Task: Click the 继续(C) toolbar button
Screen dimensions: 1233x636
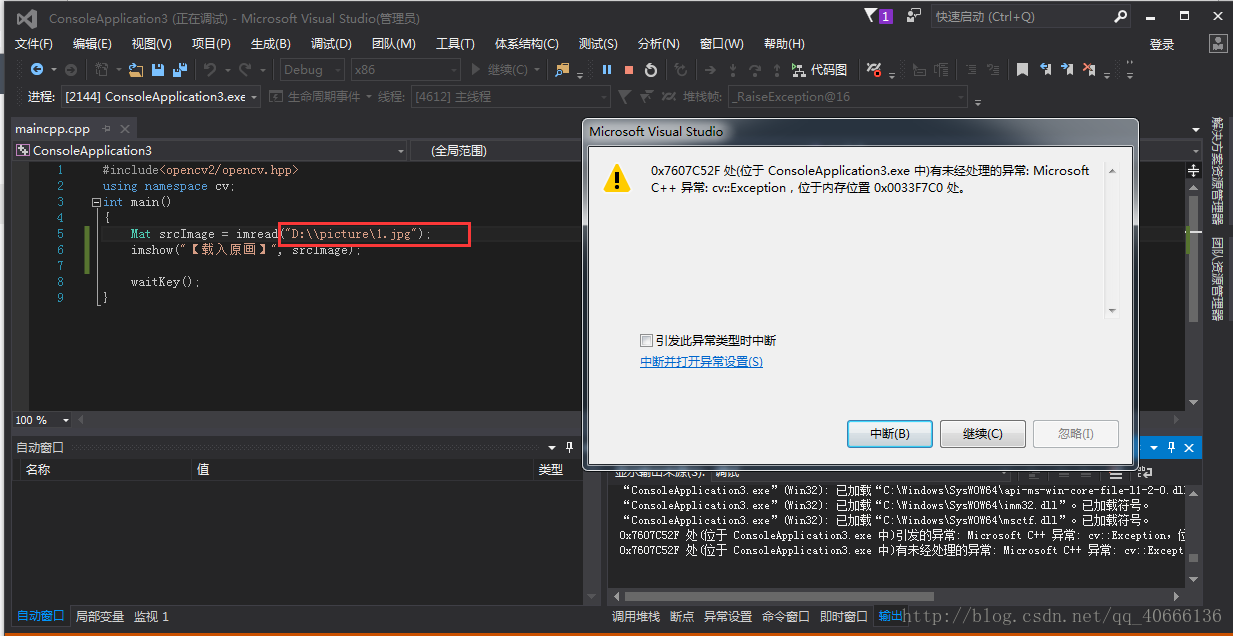Action: [504, 70]
